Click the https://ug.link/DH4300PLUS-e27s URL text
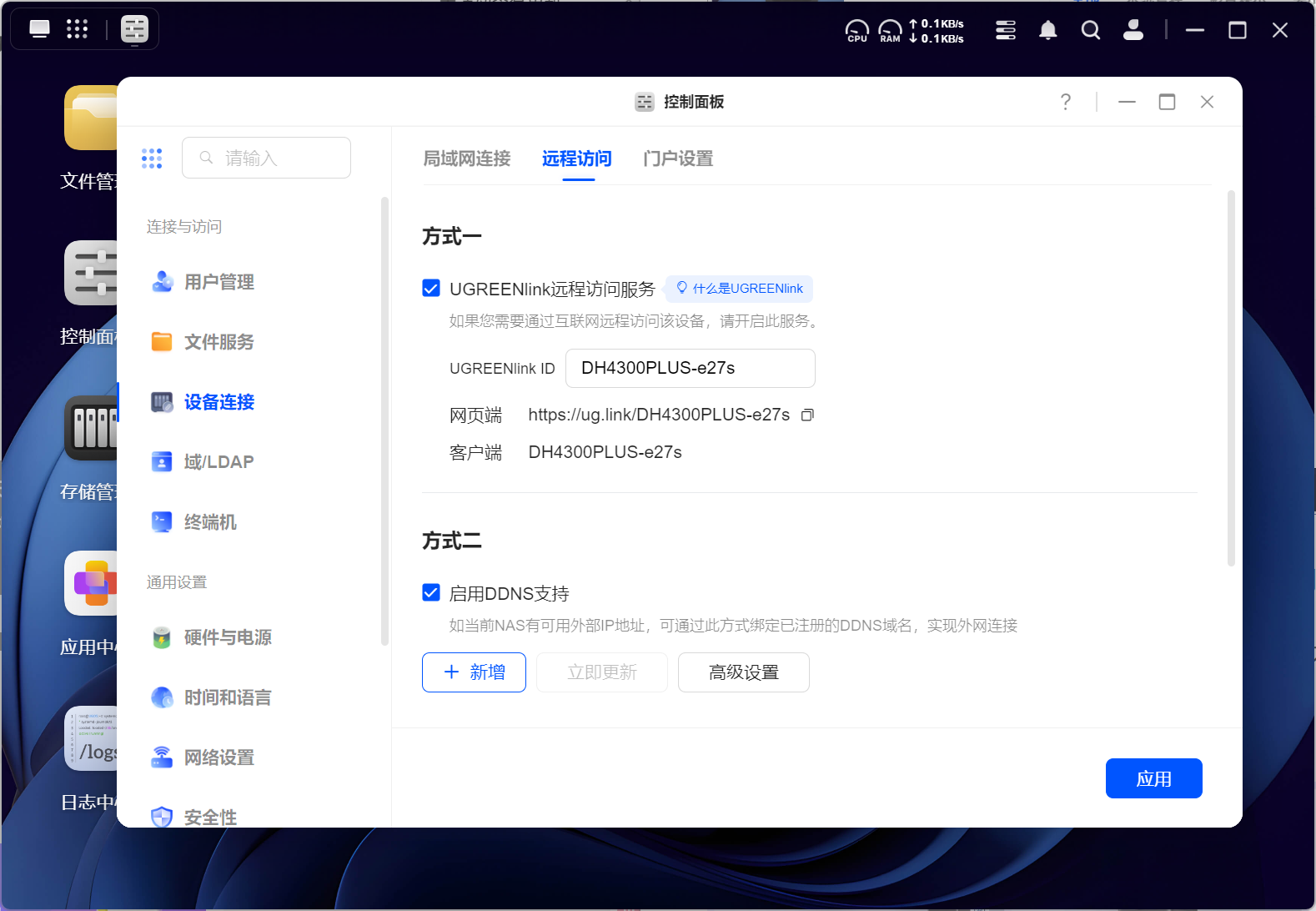Viewport: 1316px width, 911px height. [659, 415]
